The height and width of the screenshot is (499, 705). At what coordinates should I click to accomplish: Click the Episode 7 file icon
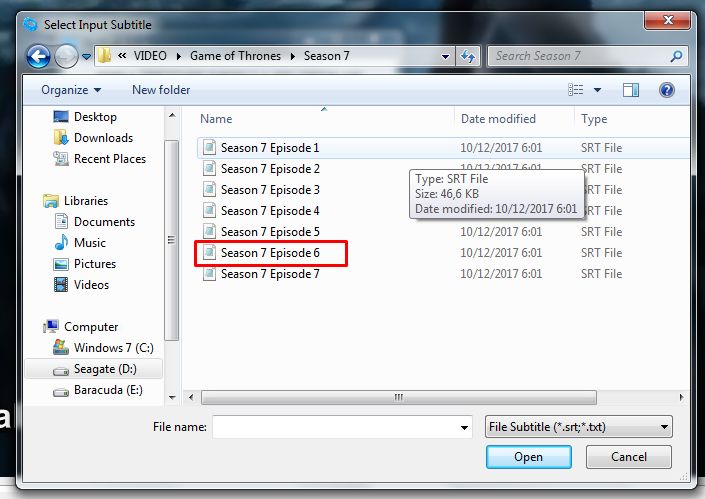pyautogui.click(x=209, y=274)
